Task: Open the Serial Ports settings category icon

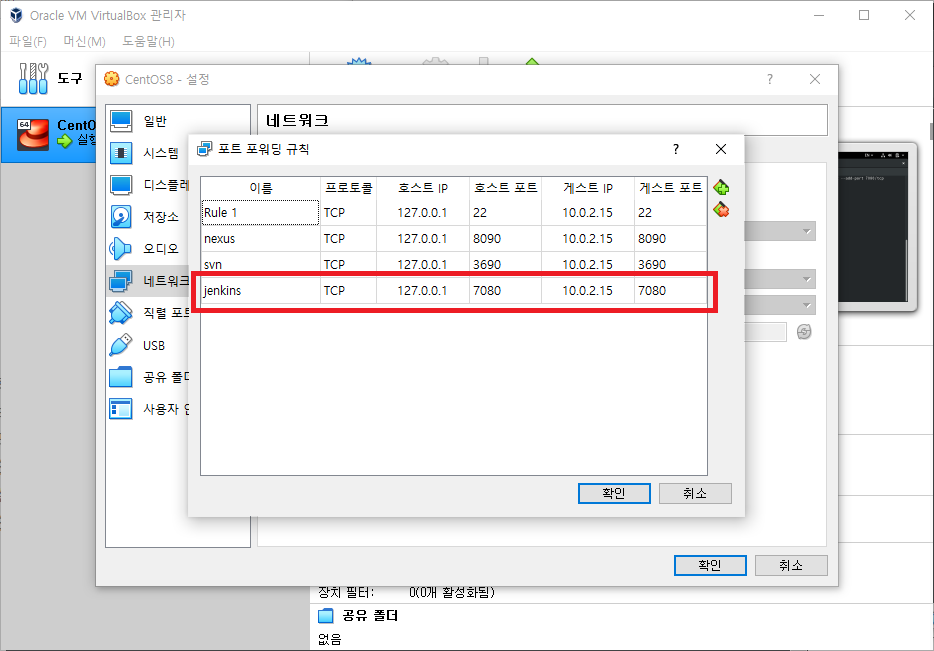Action: coord(121,313)
